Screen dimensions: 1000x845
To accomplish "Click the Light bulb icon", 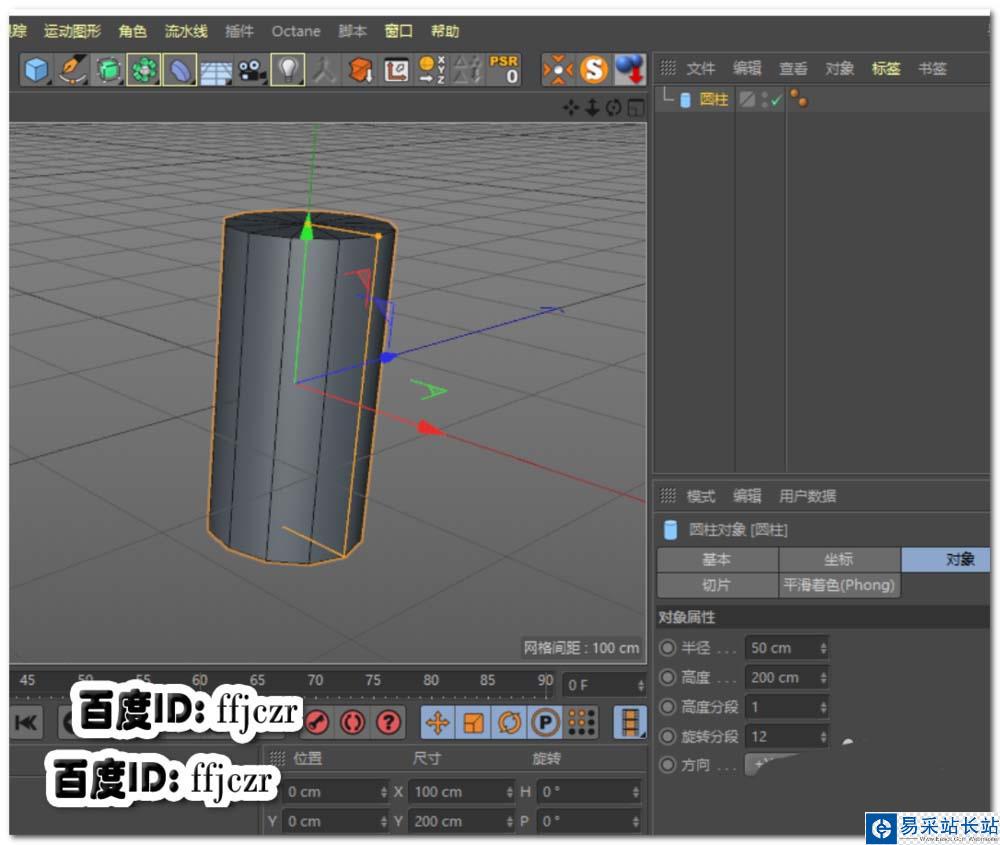I will [288, 70].
